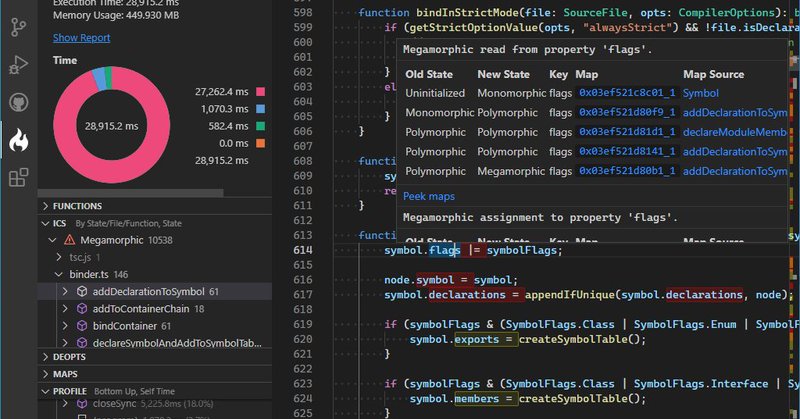Click the pink 27,262.4 ms legend swatch
This screenshot has width=800, height=419.
[260, 92]
